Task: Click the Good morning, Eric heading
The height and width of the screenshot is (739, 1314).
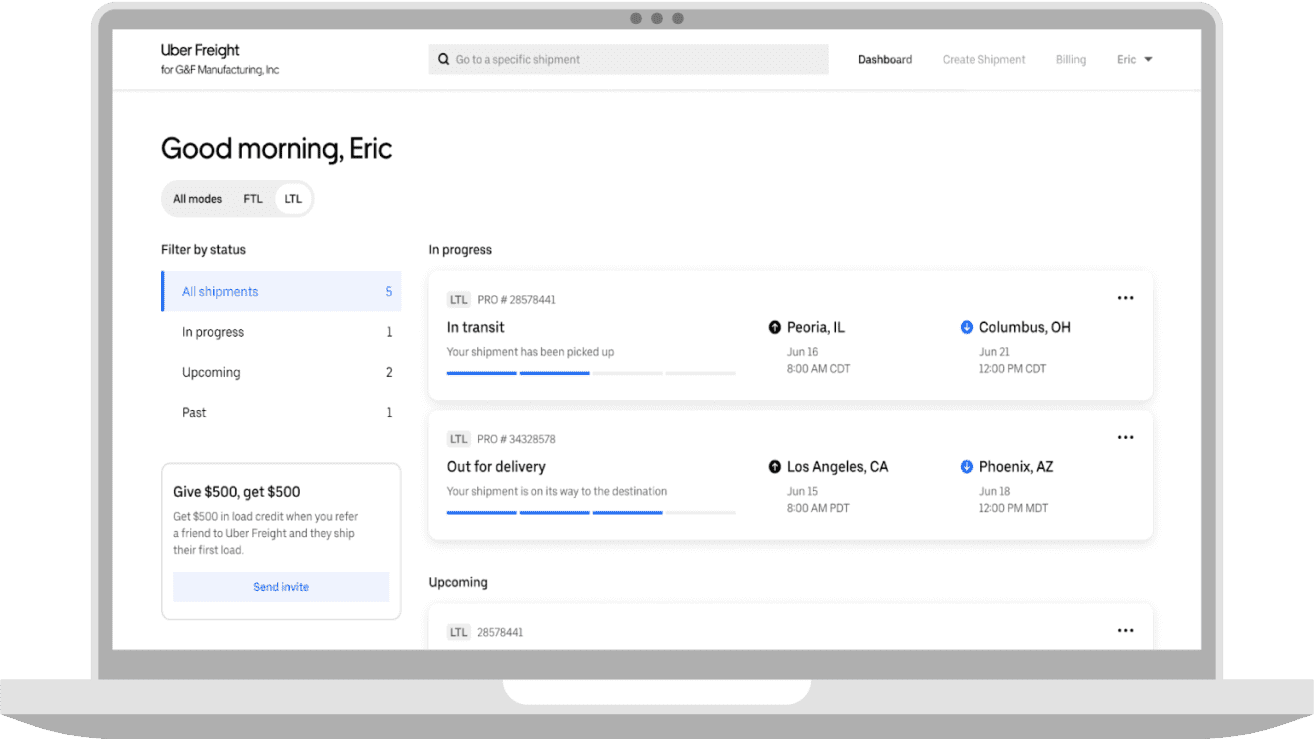Action: pos(277,149)
